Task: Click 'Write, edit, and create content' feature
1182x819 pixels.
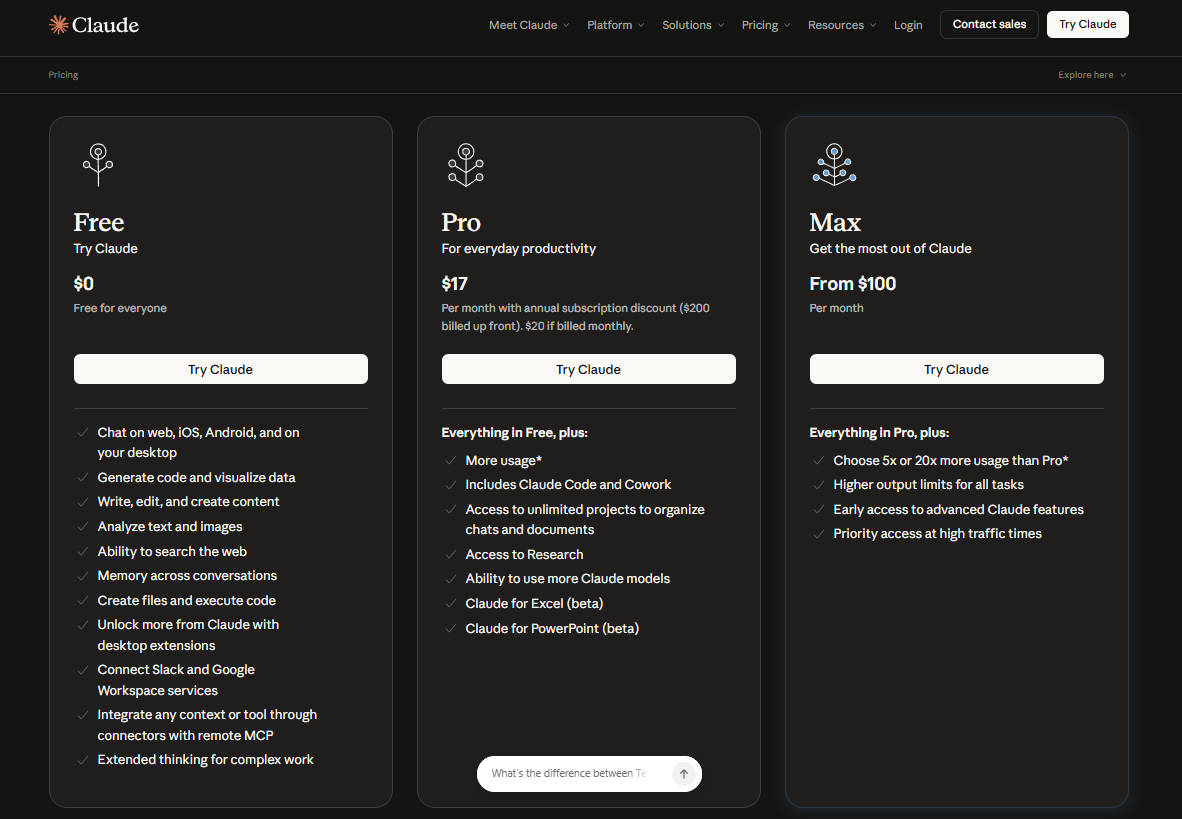Action: tap(188, 502)
